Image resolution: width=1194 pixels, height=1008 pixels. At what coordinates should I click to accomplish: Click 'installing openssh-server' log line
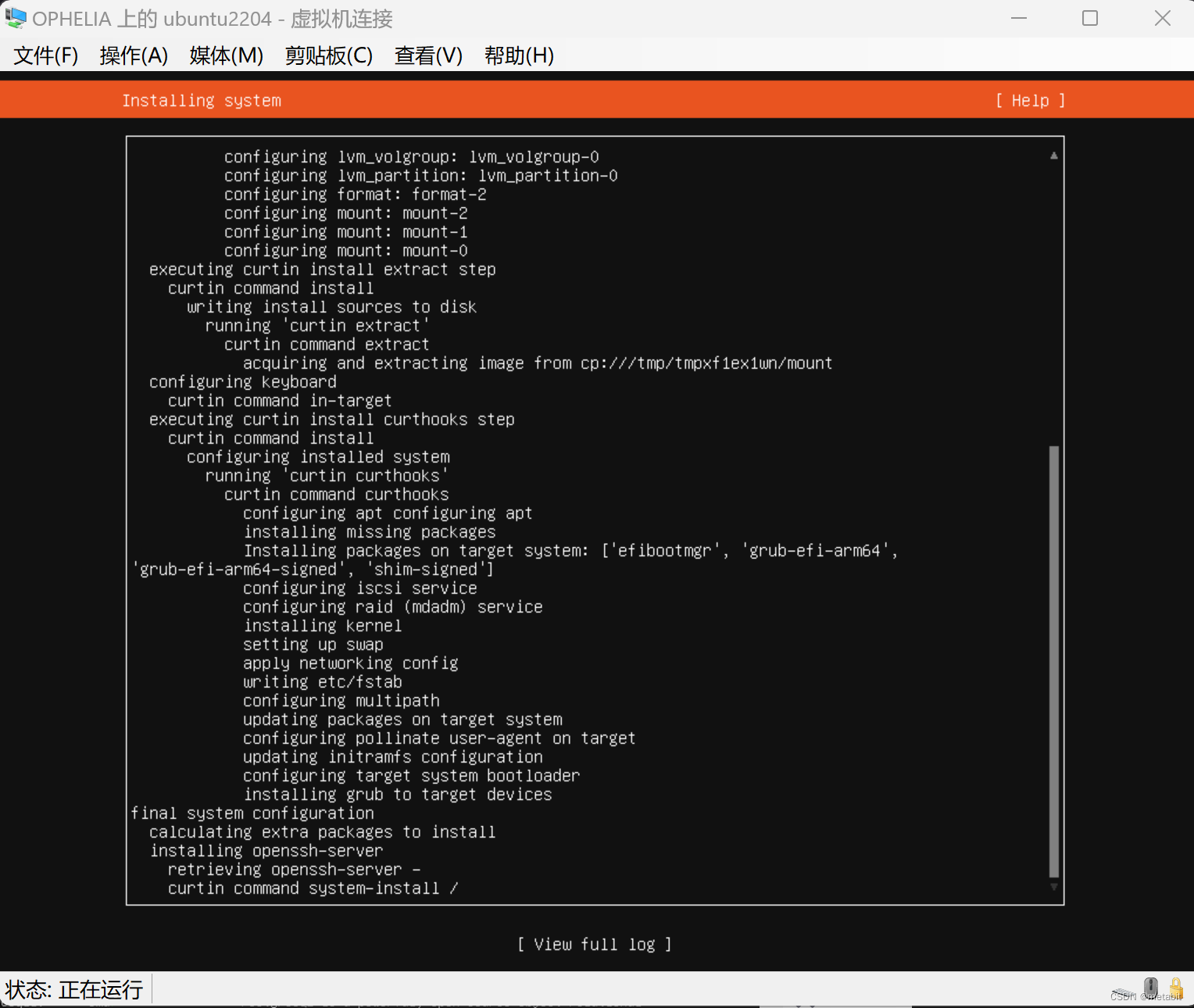pos(266,851)
